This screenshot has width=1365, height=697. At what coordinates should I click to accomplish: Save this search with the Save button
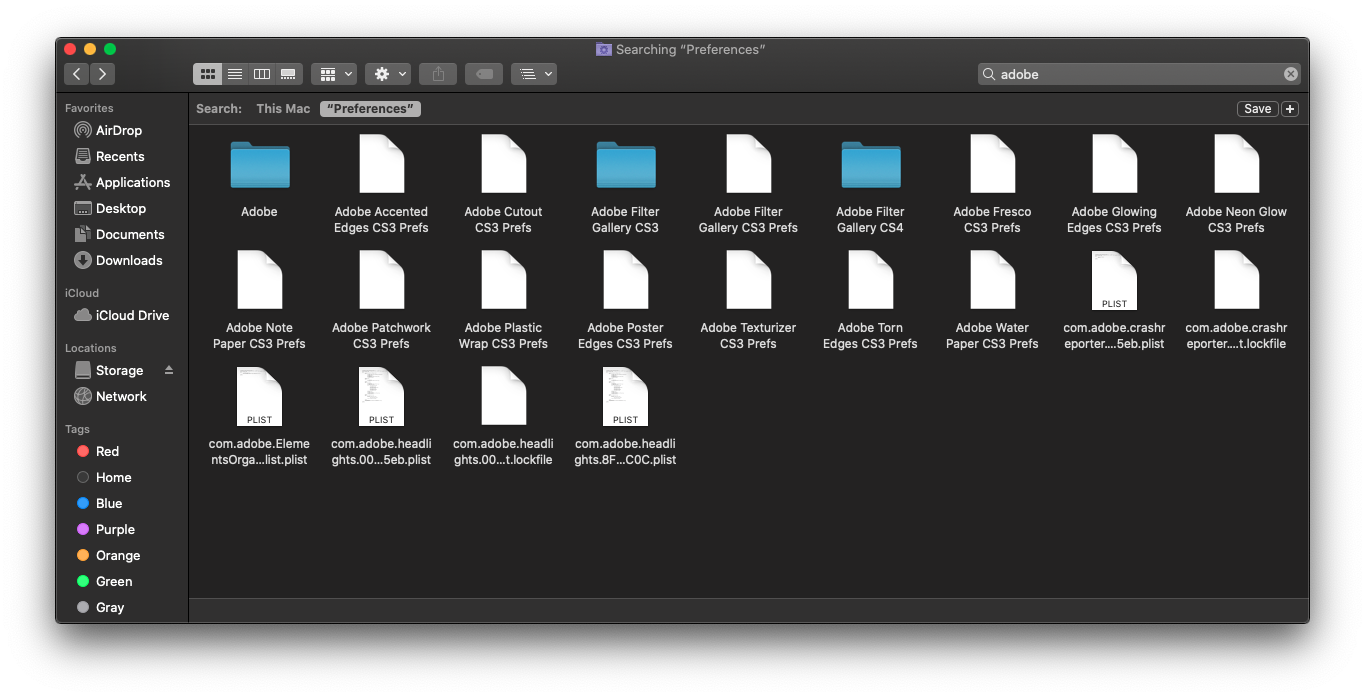tap(1258, 109)
